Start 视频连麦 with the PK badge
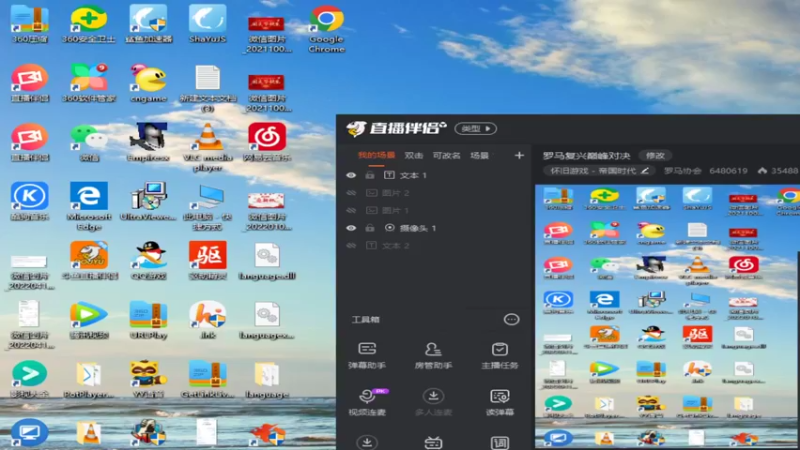Image resolution: width=800 pixels, height=450 pixels. pos(367,402)
